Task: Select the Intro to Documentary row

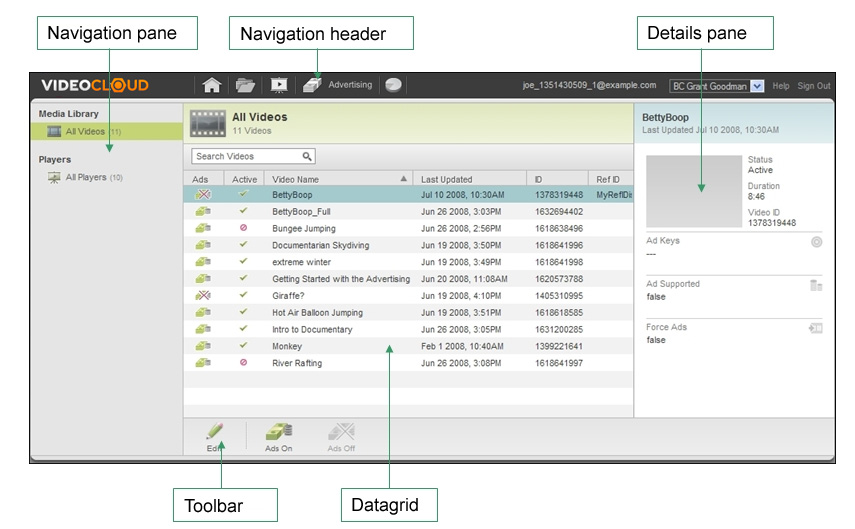Action: click(x=408, y=329)
